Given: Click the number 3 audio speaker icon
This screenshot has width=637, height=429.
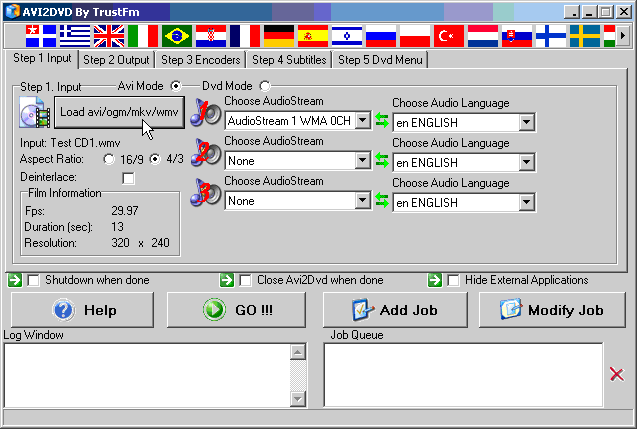Looking at the screenshot, I should point(206,193).
